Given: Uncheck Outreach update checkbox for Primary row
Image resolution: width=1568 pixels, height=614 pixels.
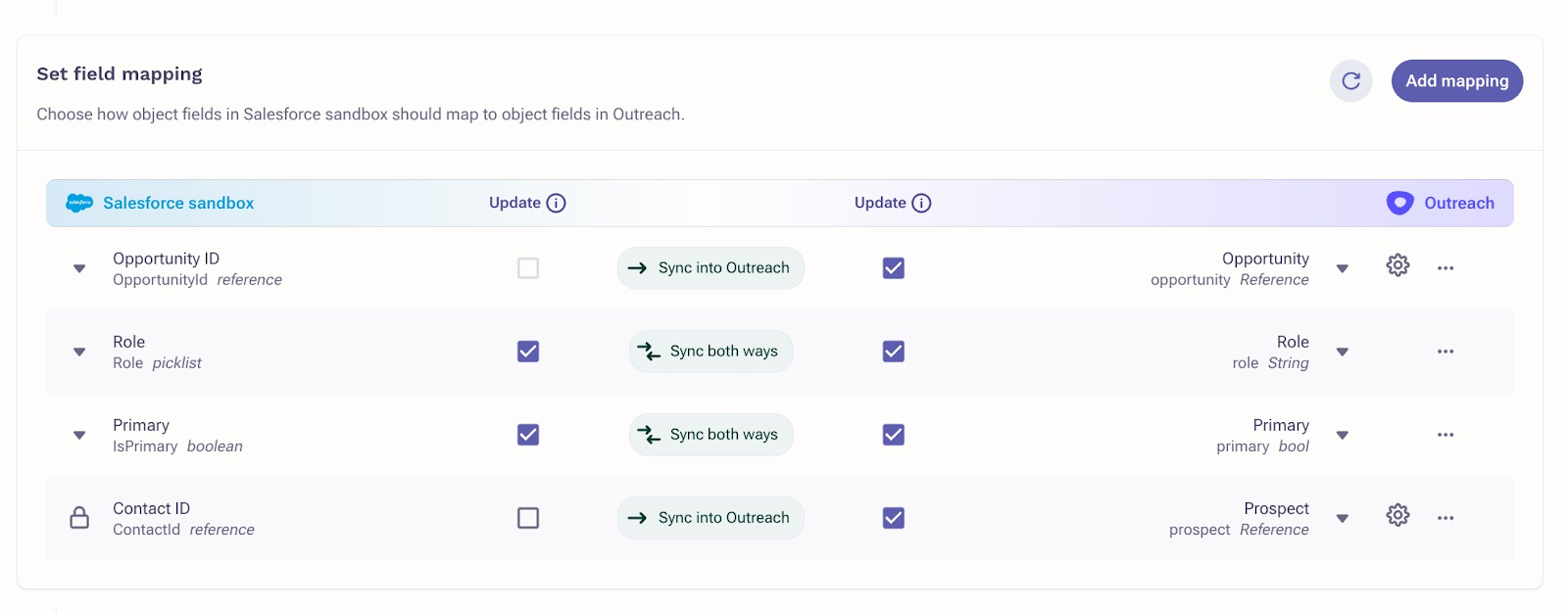Looking at the screenshot, I should point(894,435).
